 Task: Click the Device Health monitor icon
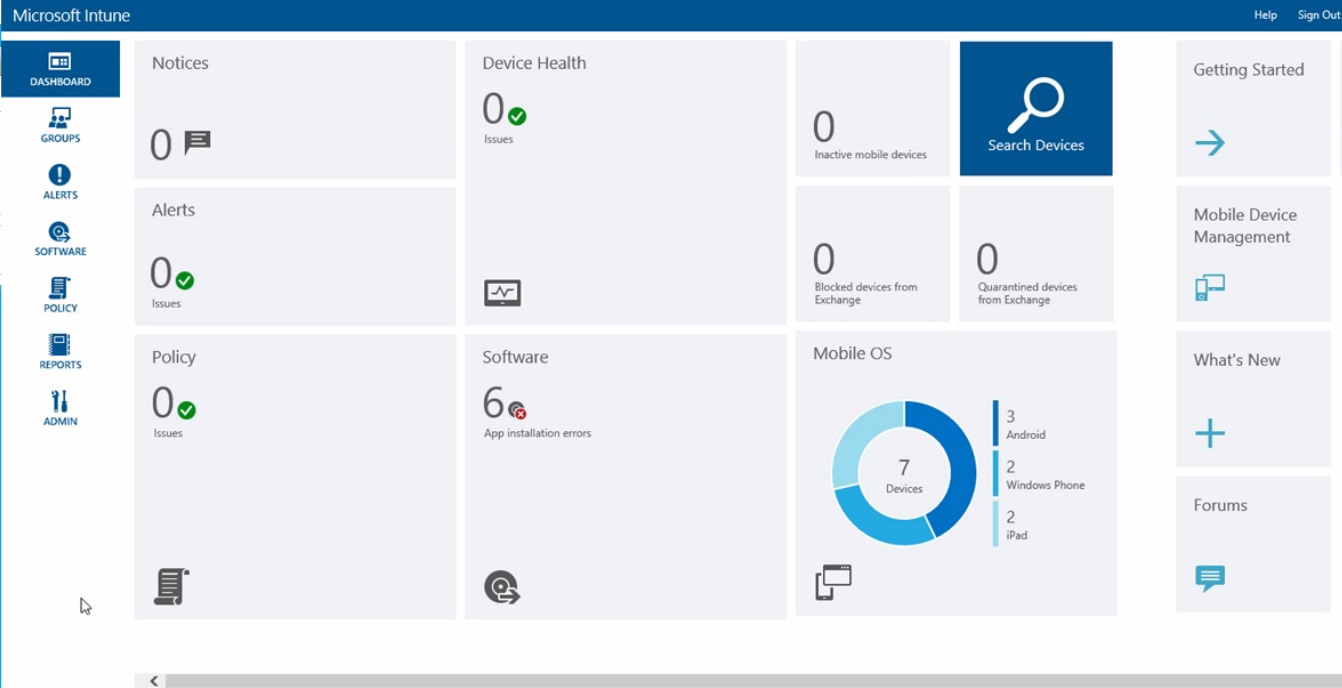coord(502,293)
